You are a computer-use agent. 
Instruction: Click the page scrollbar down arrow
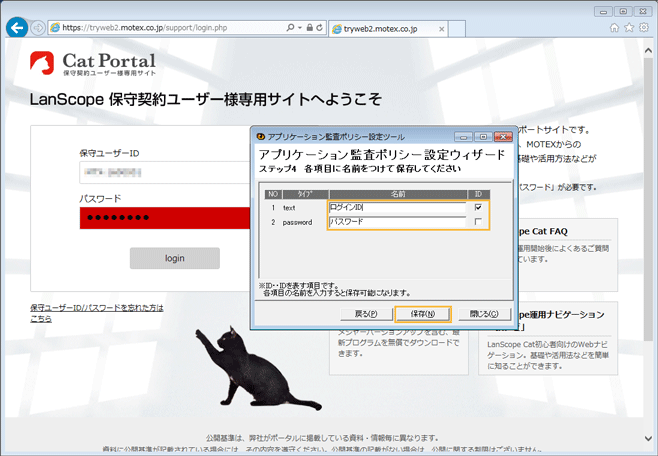[x=648, y=439]
